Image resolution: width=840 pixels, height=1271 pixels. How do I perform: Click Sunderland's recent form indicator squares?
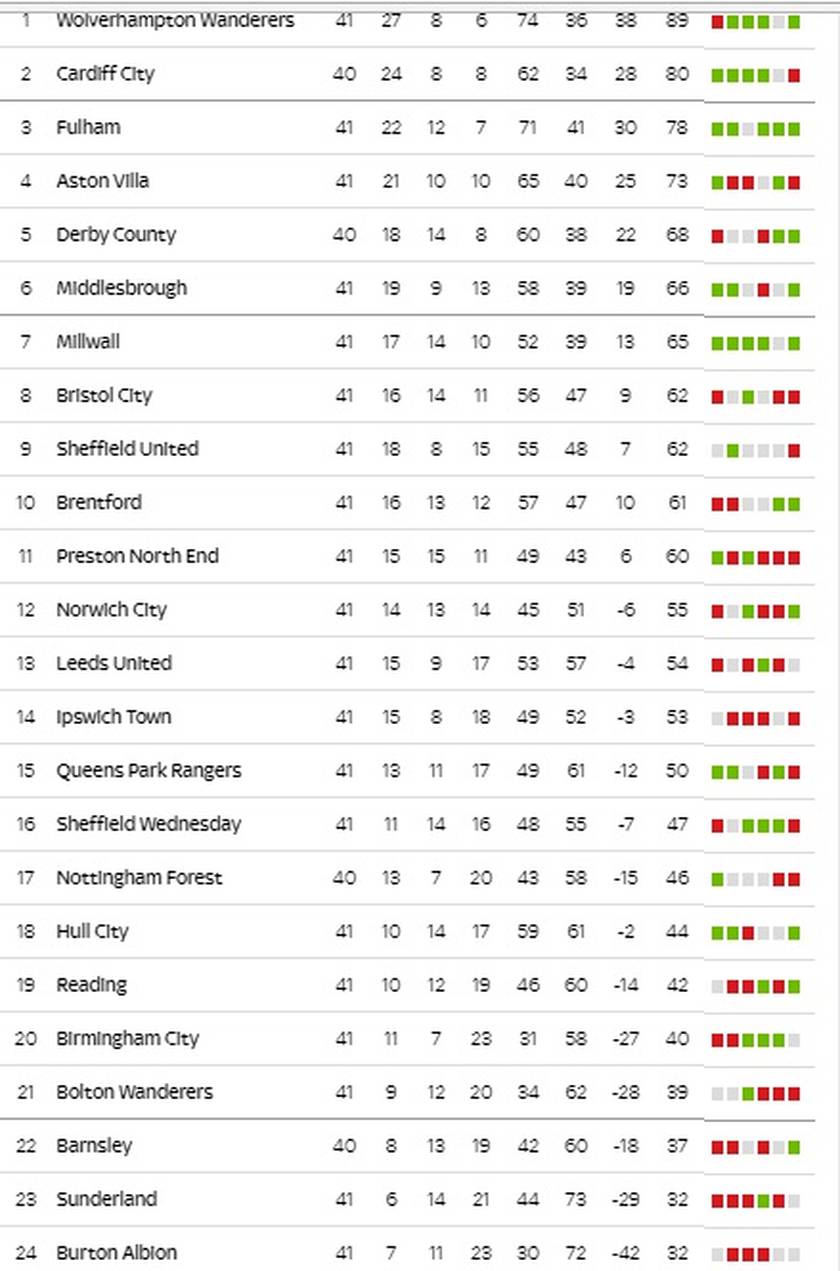755,1201
